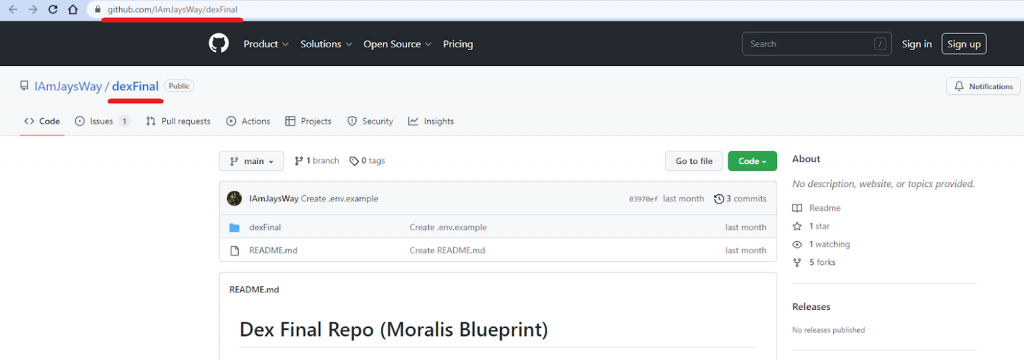The image size is (1024, 360).
Task: Open the Solutions dropdown menu
Action: coord(326,44)
